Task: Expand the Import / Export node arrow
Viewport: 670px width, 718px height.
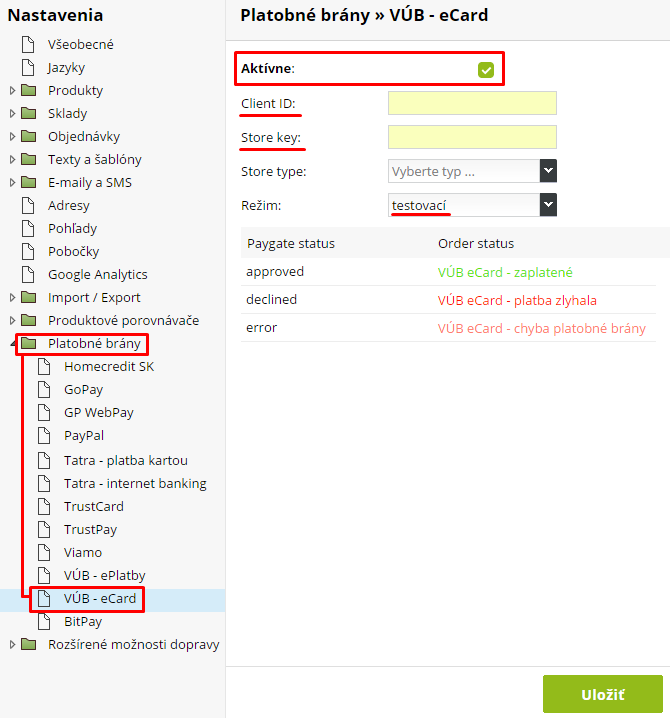Action: [12, 297]
